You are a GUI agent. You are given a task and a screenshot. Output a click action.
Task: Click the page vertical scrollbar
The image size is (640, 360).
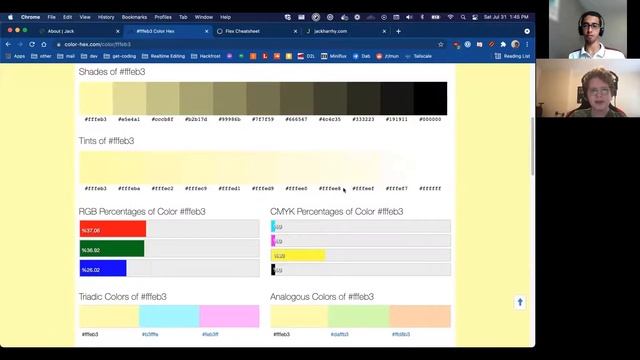tap(532, 146)
